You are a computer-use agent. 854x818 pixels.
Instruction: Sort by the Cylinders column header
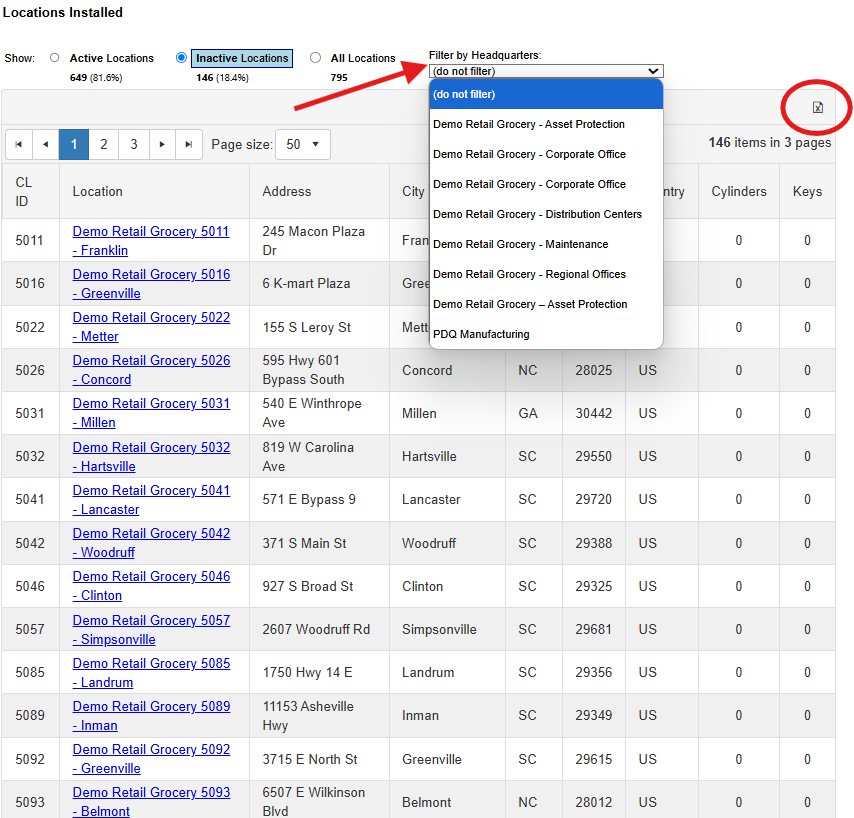coord(739,192)
